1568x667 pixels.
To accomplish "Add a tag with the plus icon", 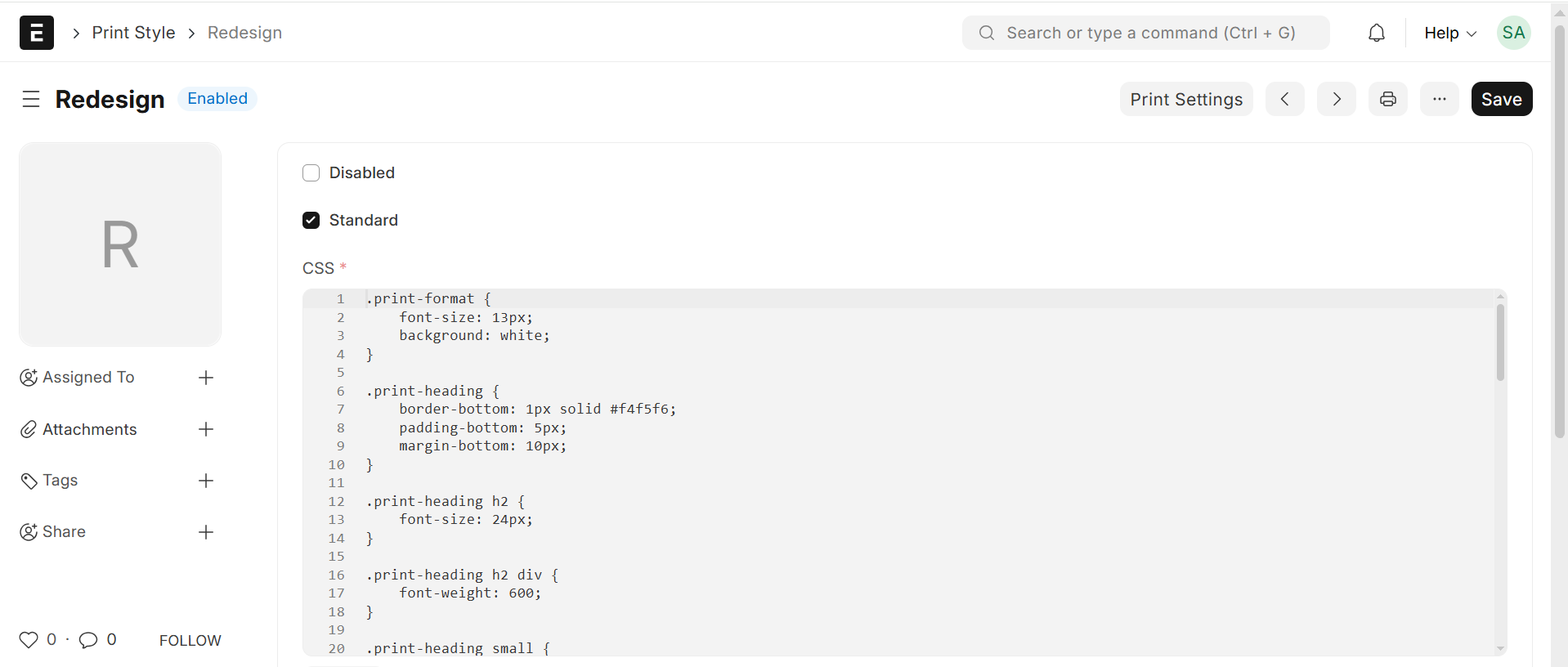I will 206,481.
